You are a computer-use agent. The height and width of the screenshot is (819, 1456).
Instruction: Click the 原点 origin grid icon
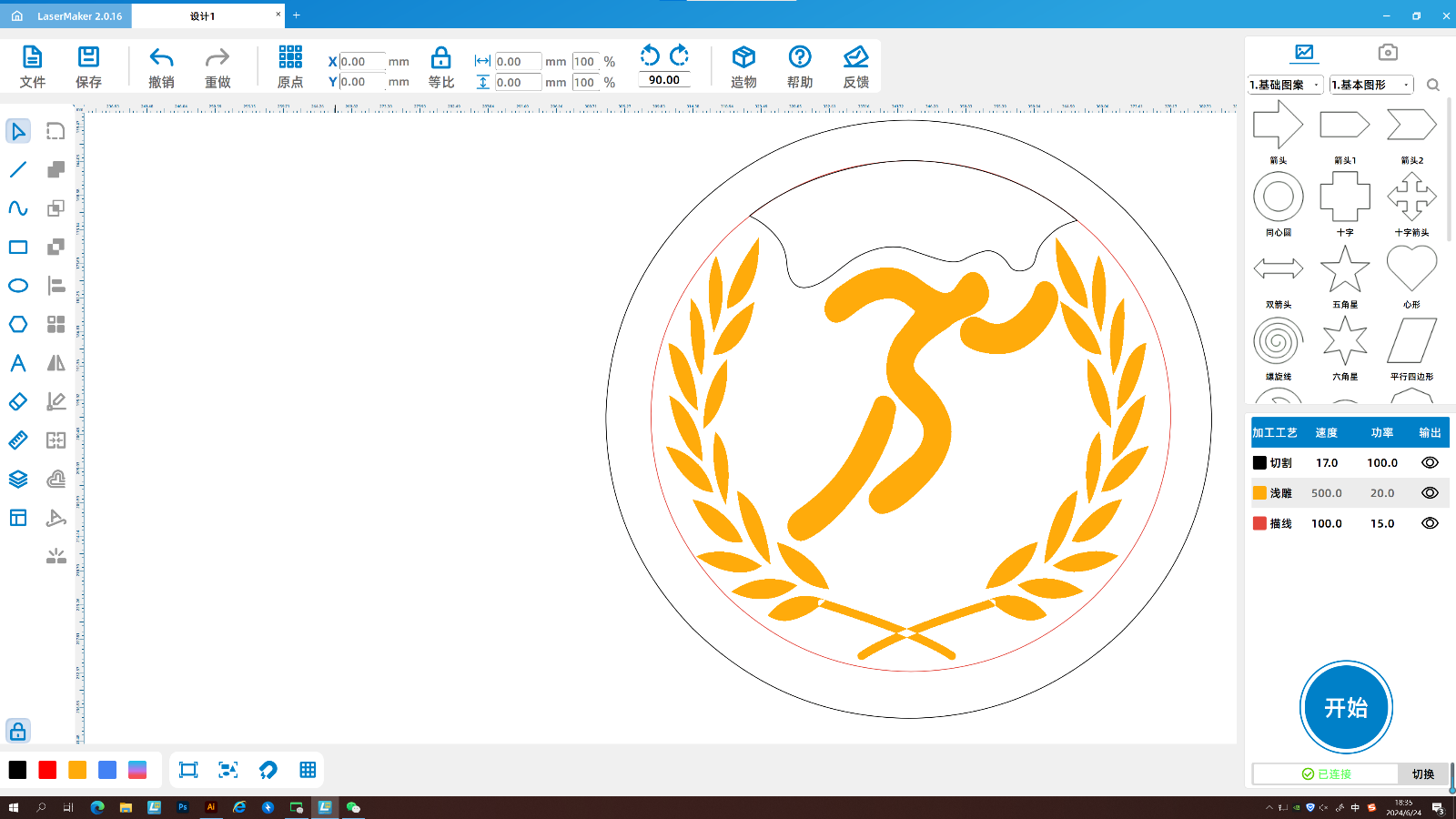(290, 58)
